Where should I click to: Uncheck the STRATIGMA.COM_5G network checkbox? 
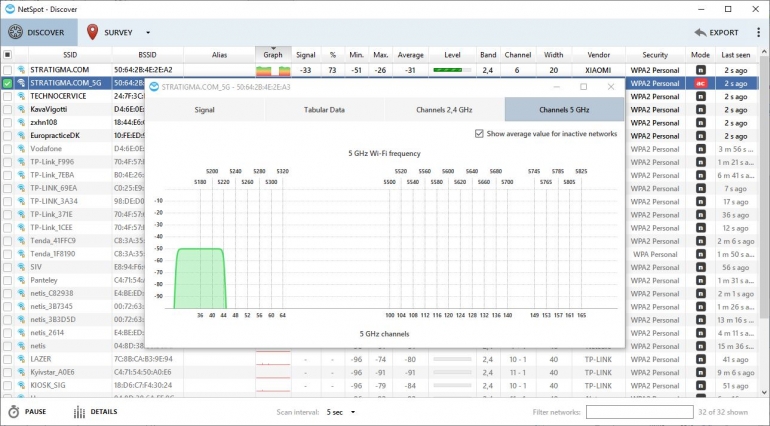7,83
